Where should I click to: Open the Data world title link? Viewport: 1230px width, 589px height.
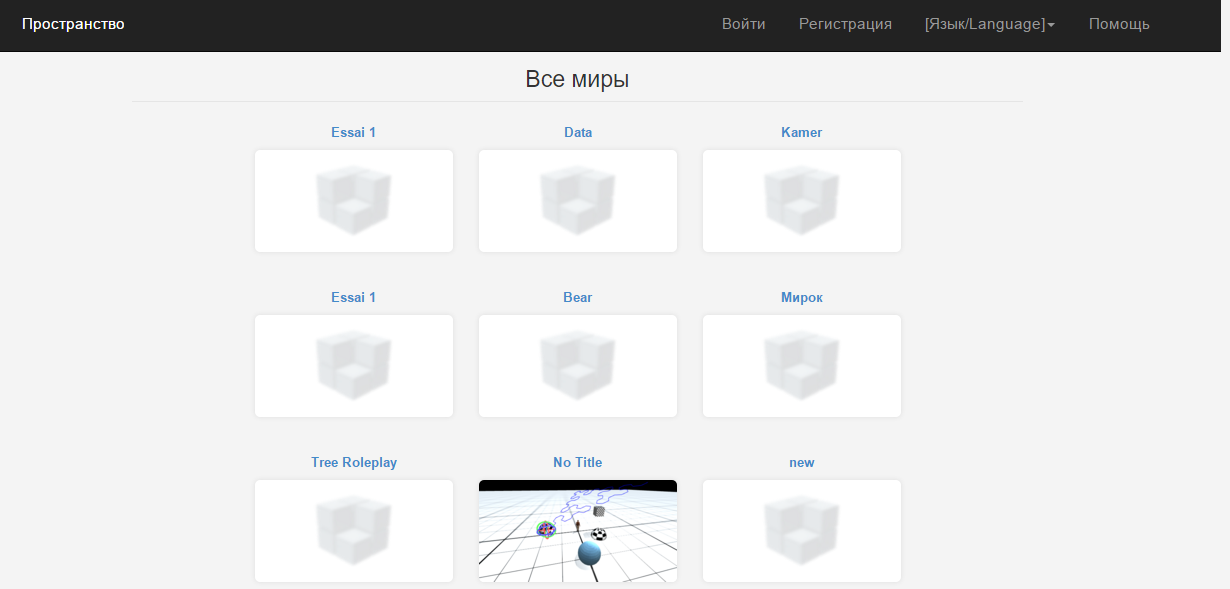(x=578, y=132)
